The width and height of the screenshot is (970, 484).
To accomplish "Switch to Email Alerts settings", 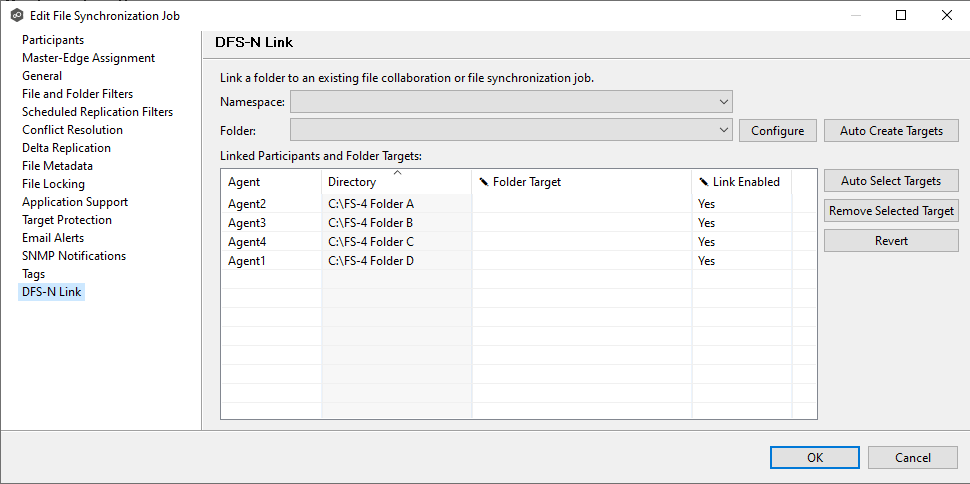I will [x=53, y=238].
